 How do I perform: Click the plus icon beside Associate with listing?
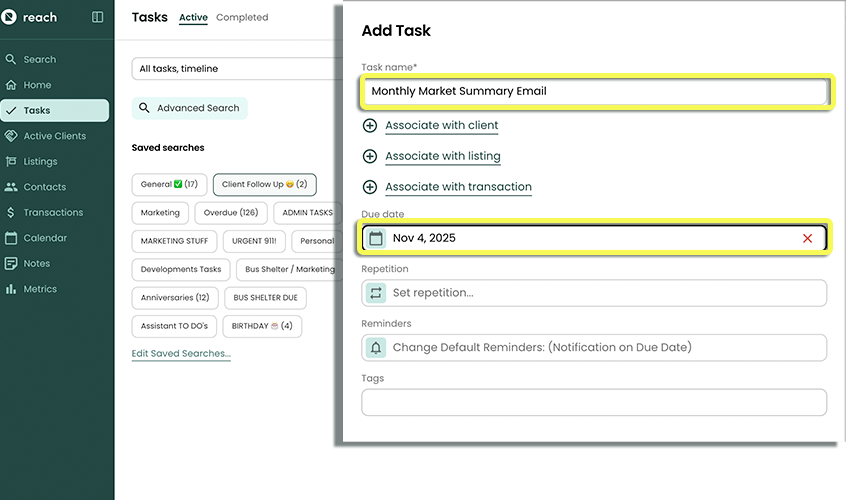tap(370, 157)
